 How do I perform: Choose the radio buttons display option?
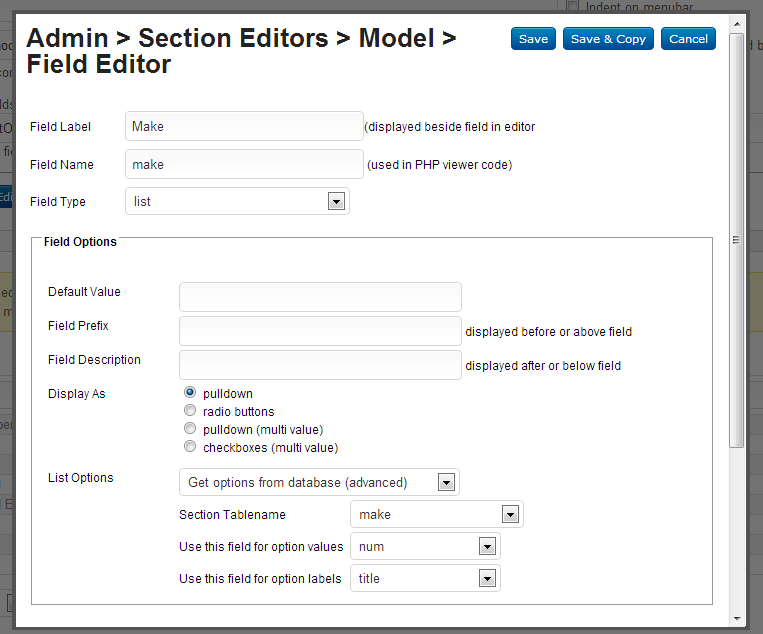point(190,411)
